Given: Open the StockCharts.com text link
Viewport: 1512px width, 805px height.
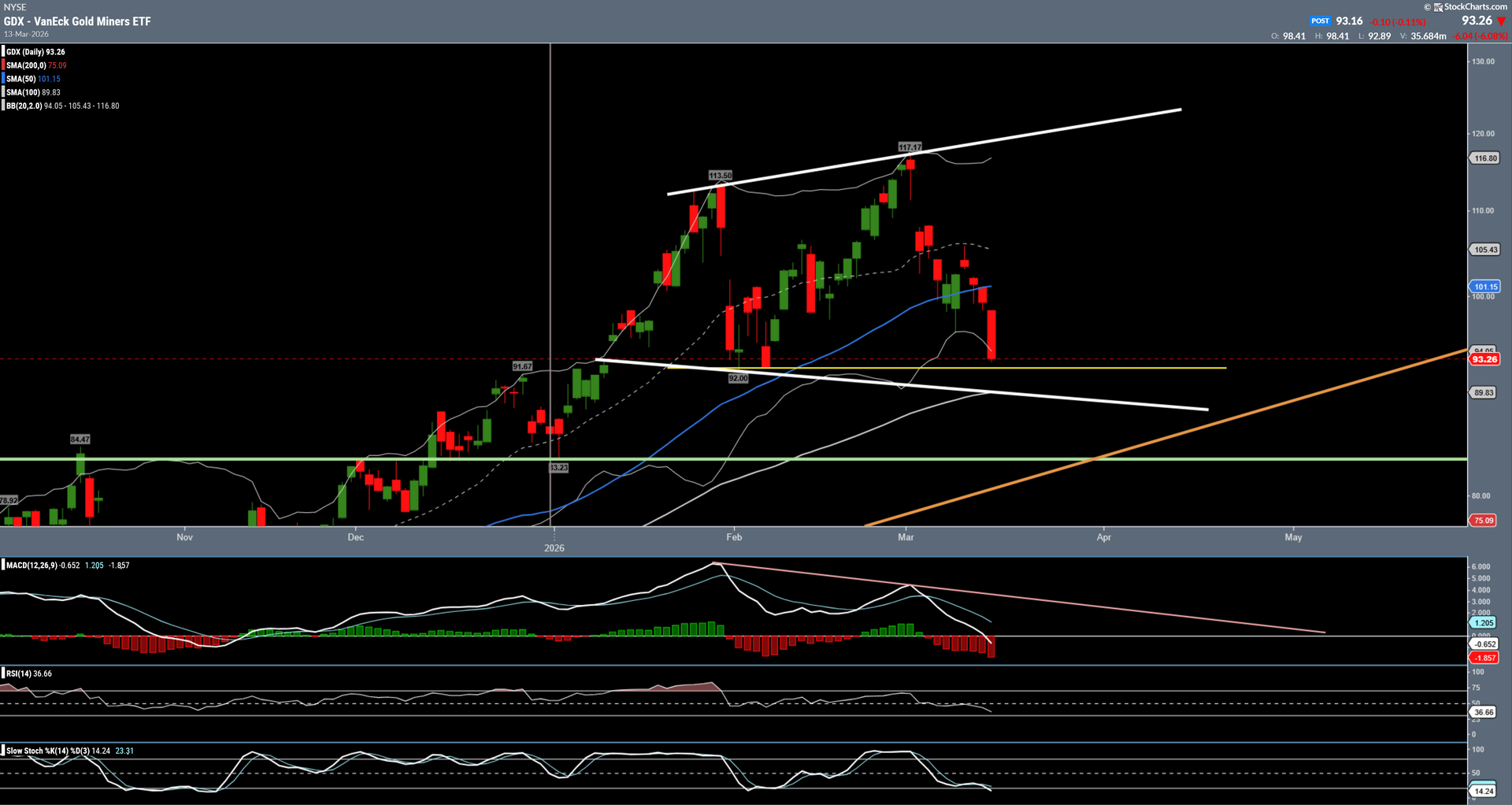Looking at the screenshot, I should (1476, 7).
